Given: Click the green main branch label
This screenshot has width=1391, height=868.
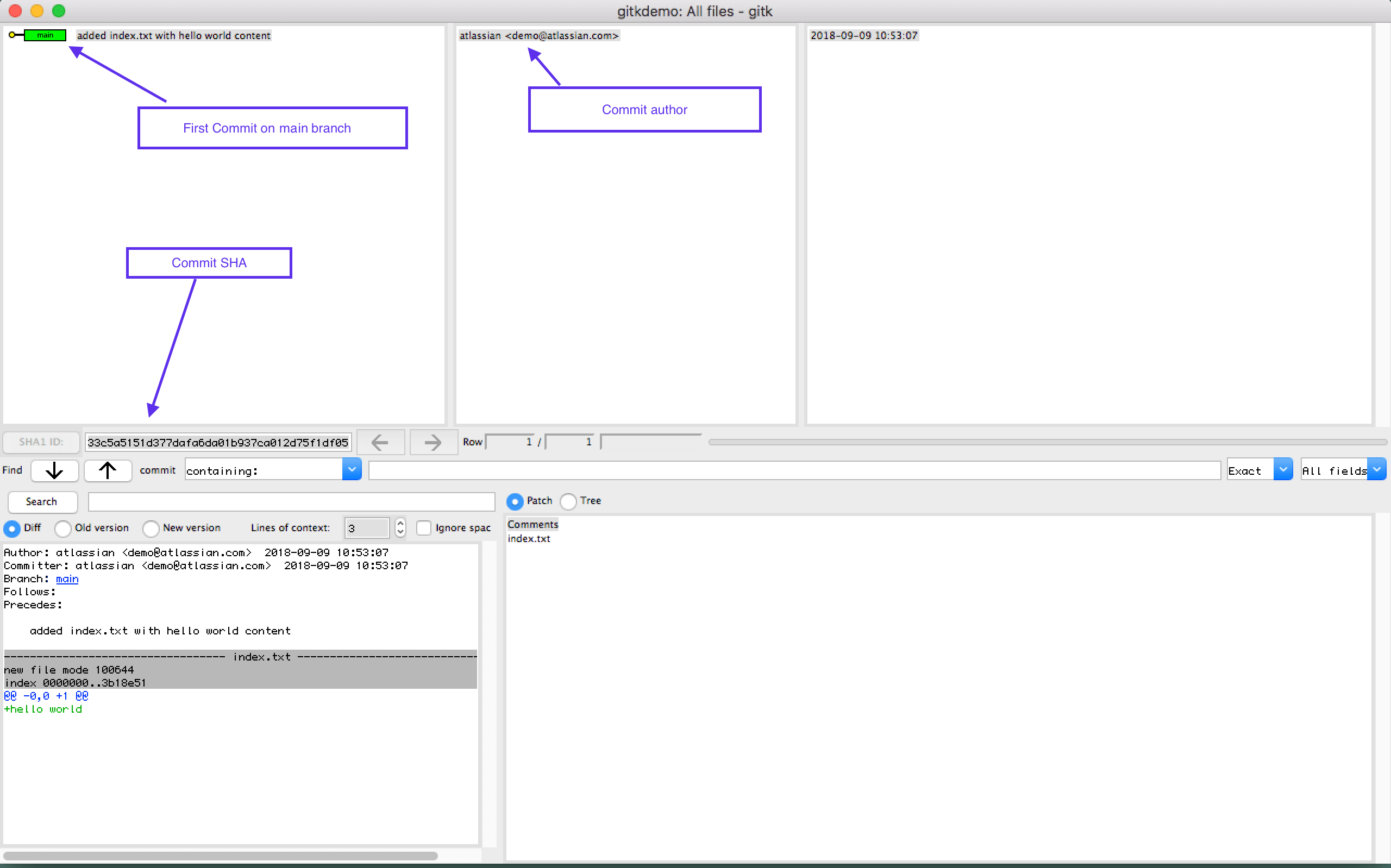Looking at the screenshot, I should pos(45,36).
